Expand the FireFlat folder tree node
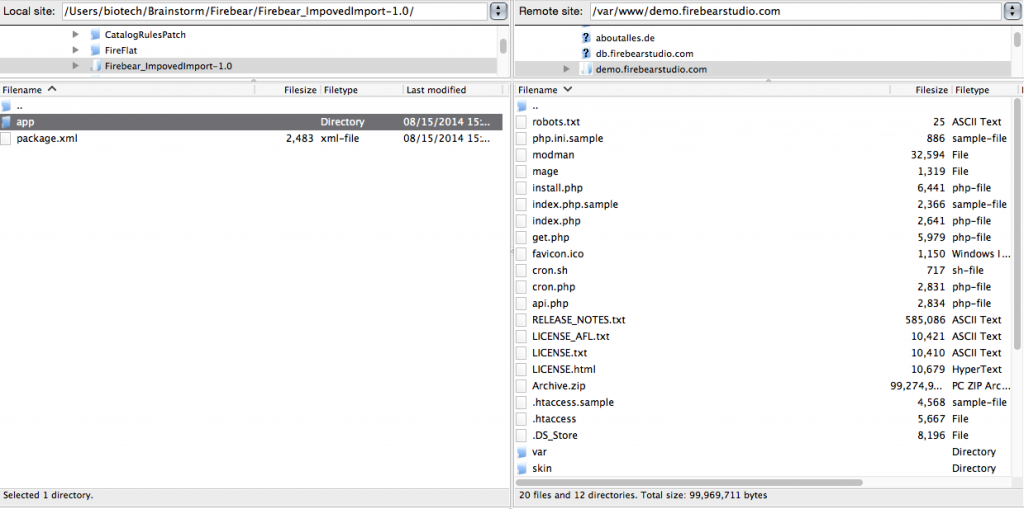This screenshot has height=509, width=1024. (76, 50)
